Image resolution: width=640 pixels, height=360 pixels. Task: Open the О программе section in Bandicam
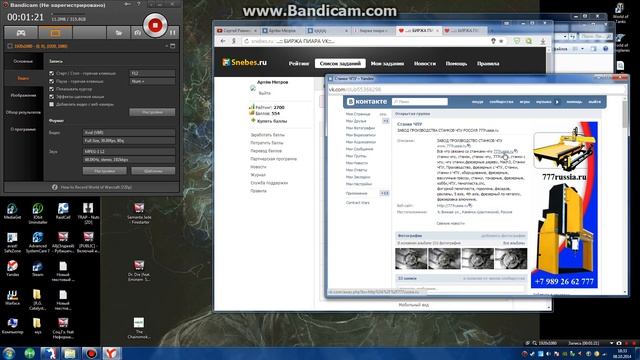(x=23, y=129)
